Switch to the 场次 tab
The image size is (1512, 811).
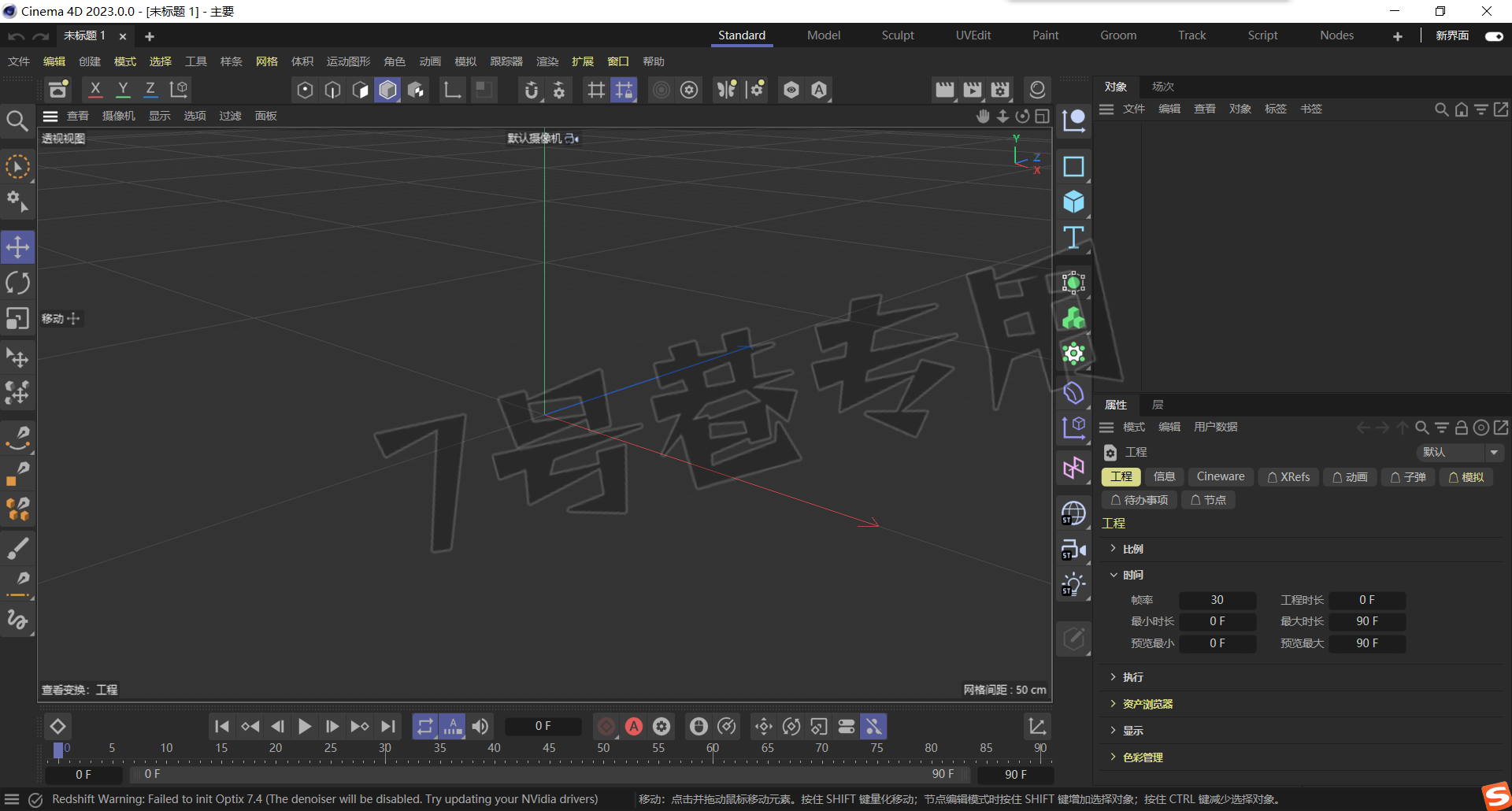pos(1162,87)
